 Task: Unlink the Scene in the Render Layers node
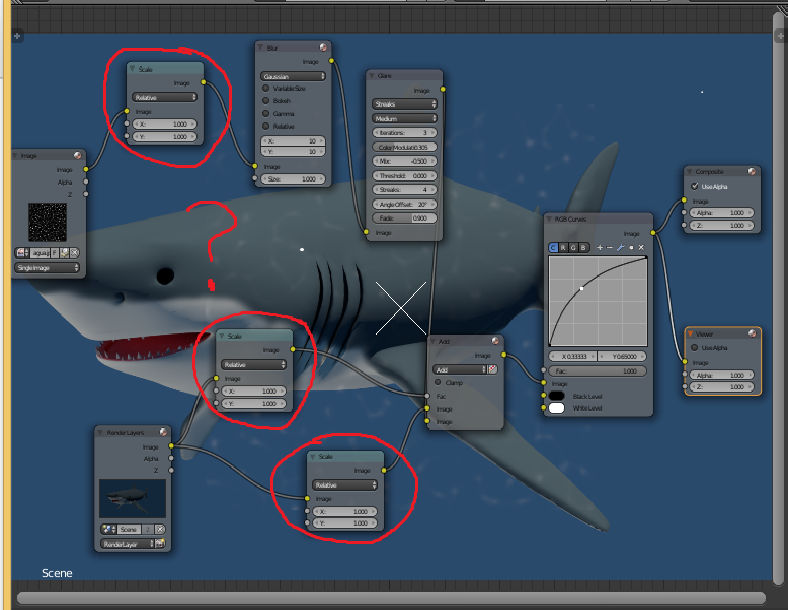pos(160,530)
